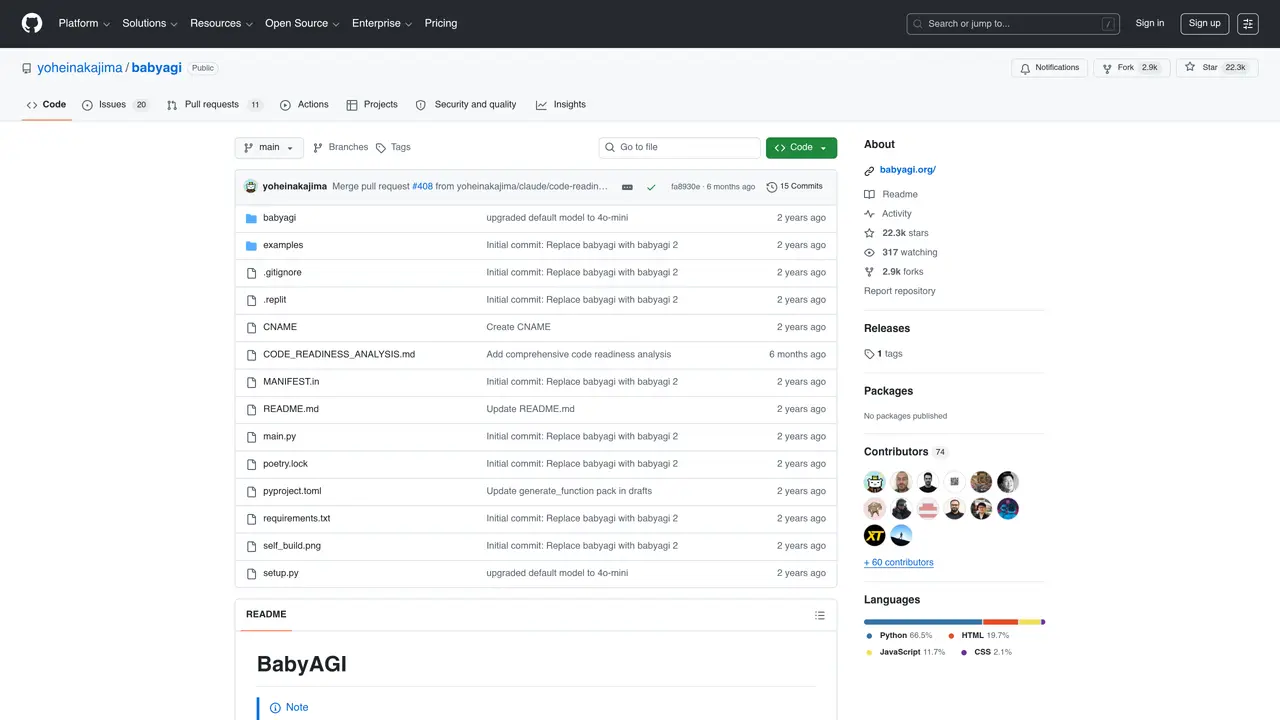Click the folder icon beside babyagi
The width and height of the screenshot is (1280, 720).
click(252, 218)
